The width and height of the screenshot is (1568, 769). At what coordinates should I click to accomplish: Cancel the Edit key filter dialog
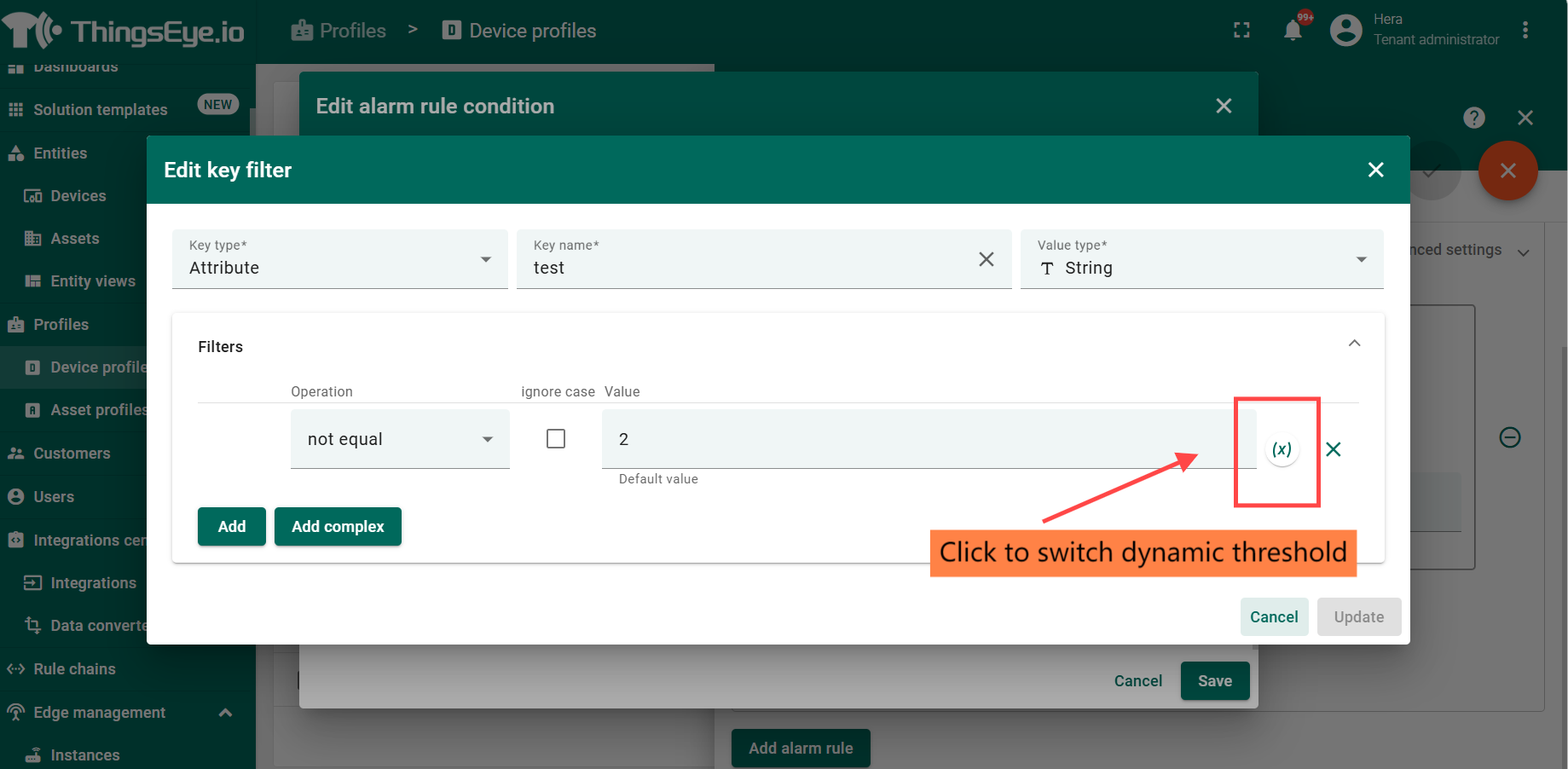[x=1273, y=617]
